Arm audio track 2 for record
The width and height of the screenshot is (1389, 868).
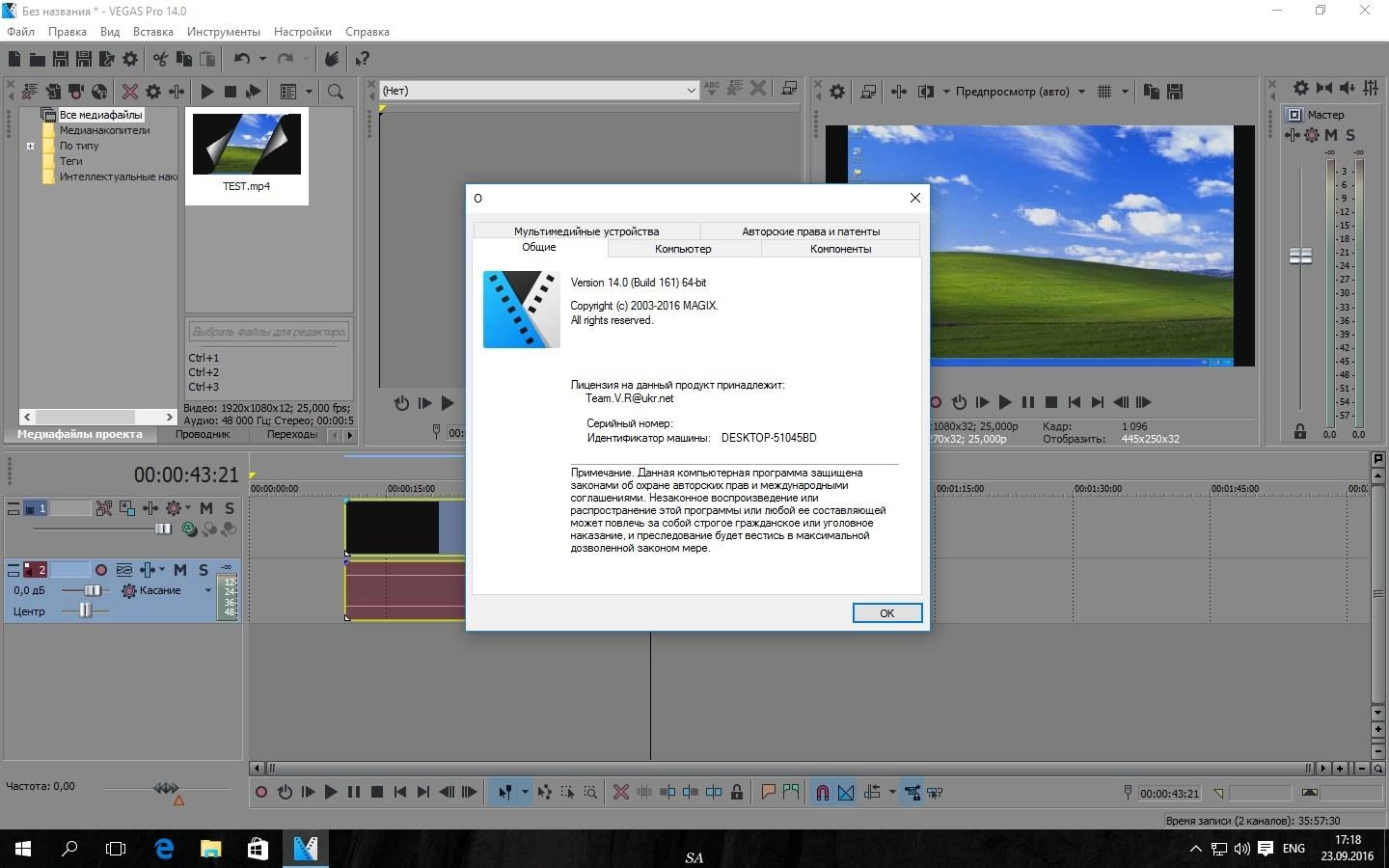(101, 570)
